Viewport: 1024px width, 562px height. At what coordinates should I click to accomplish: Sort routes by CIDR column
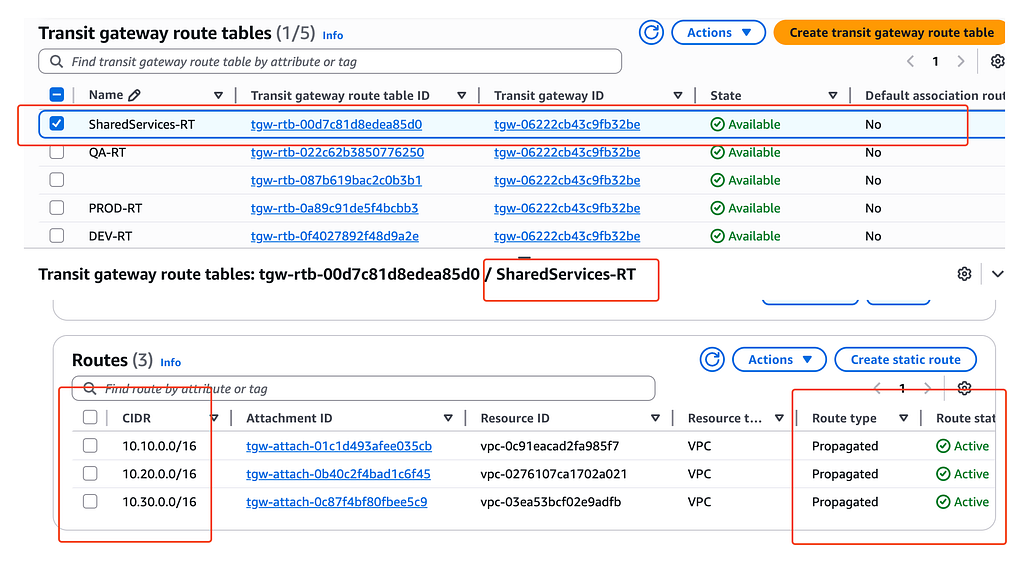(x=214, y=418)
